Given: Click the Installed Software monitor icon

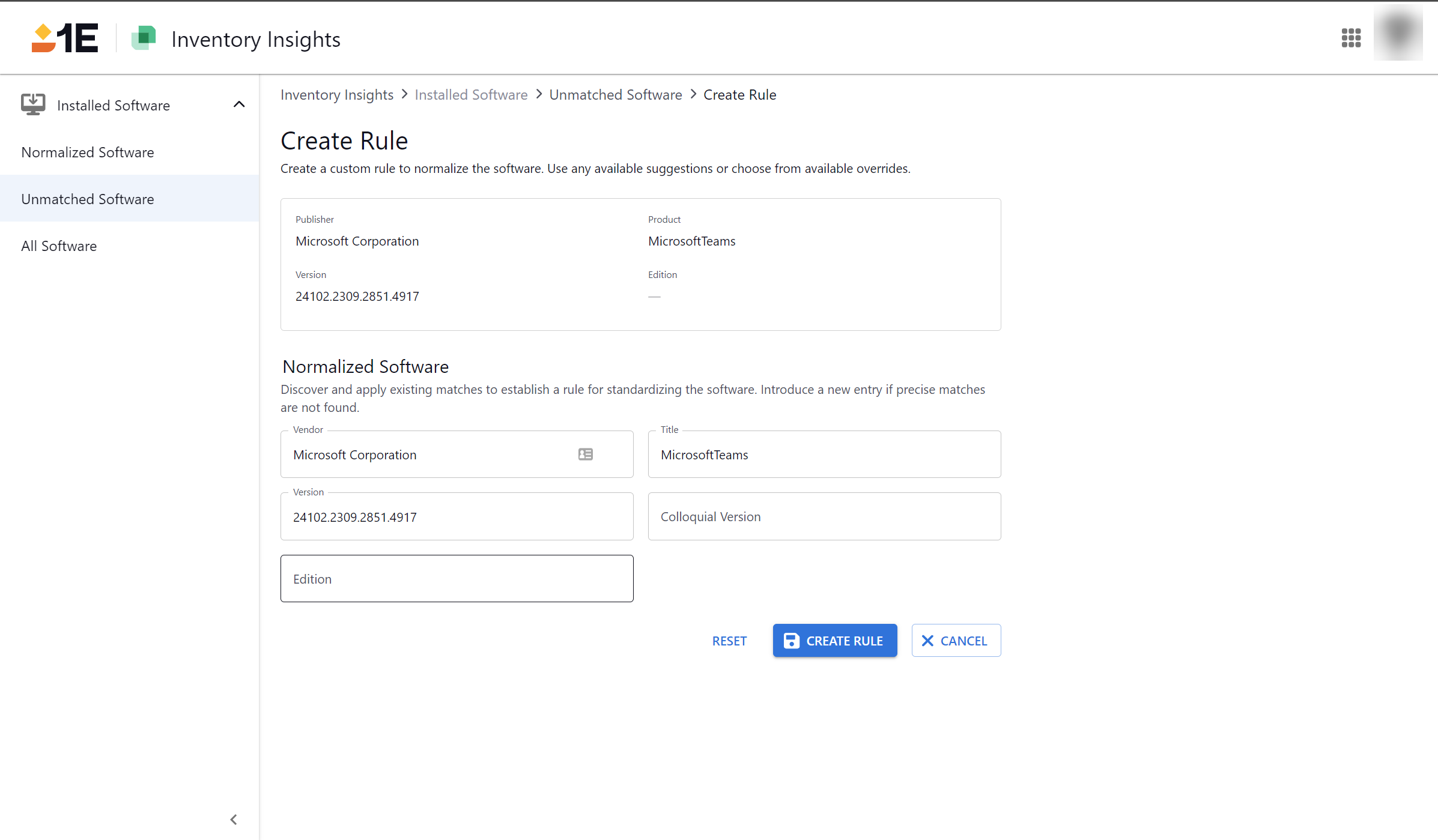Looking at the screenshot, I should coord(33,104).
